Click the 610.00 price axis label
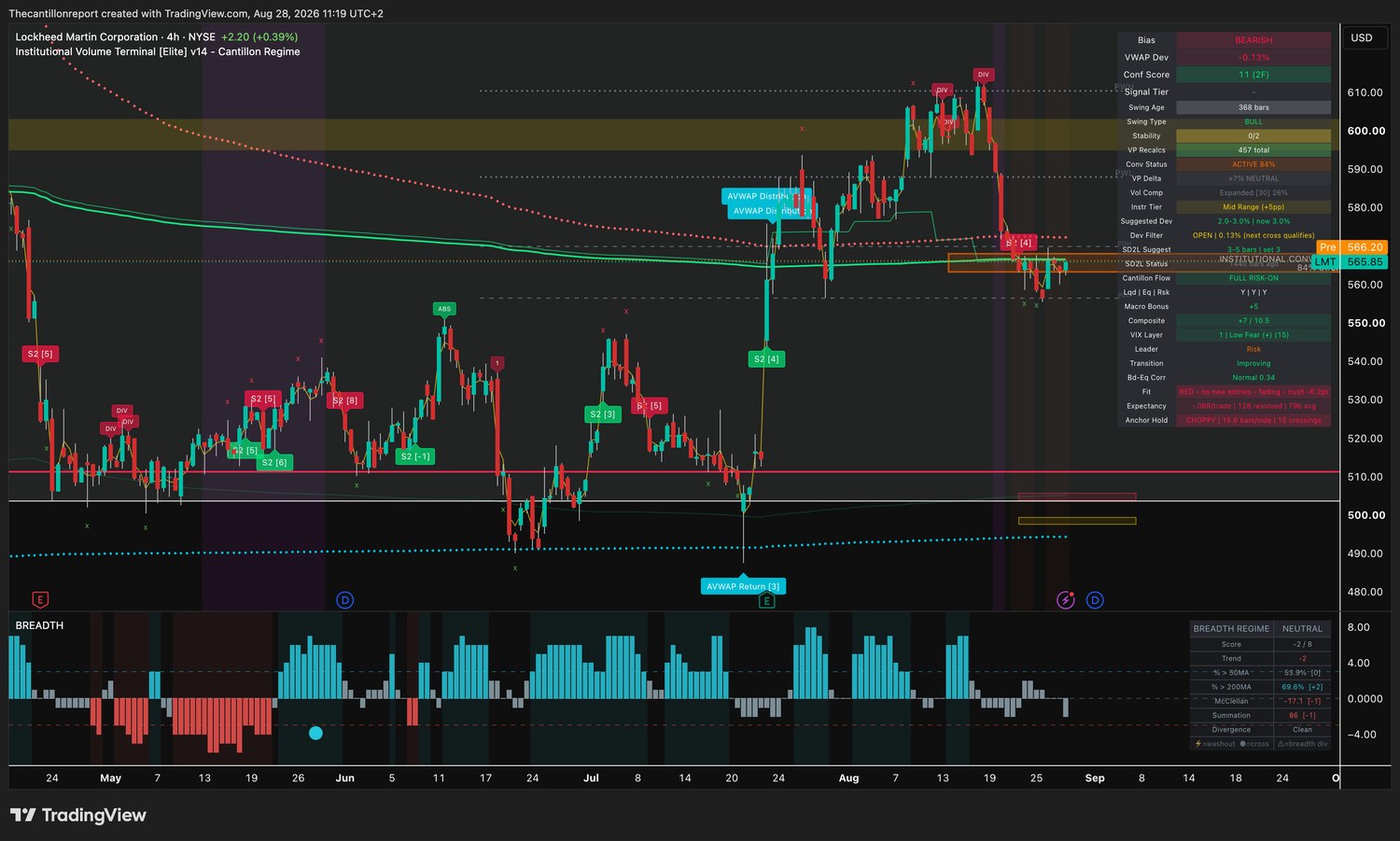The image size is (1400, 841). [x=1365, y=92]
